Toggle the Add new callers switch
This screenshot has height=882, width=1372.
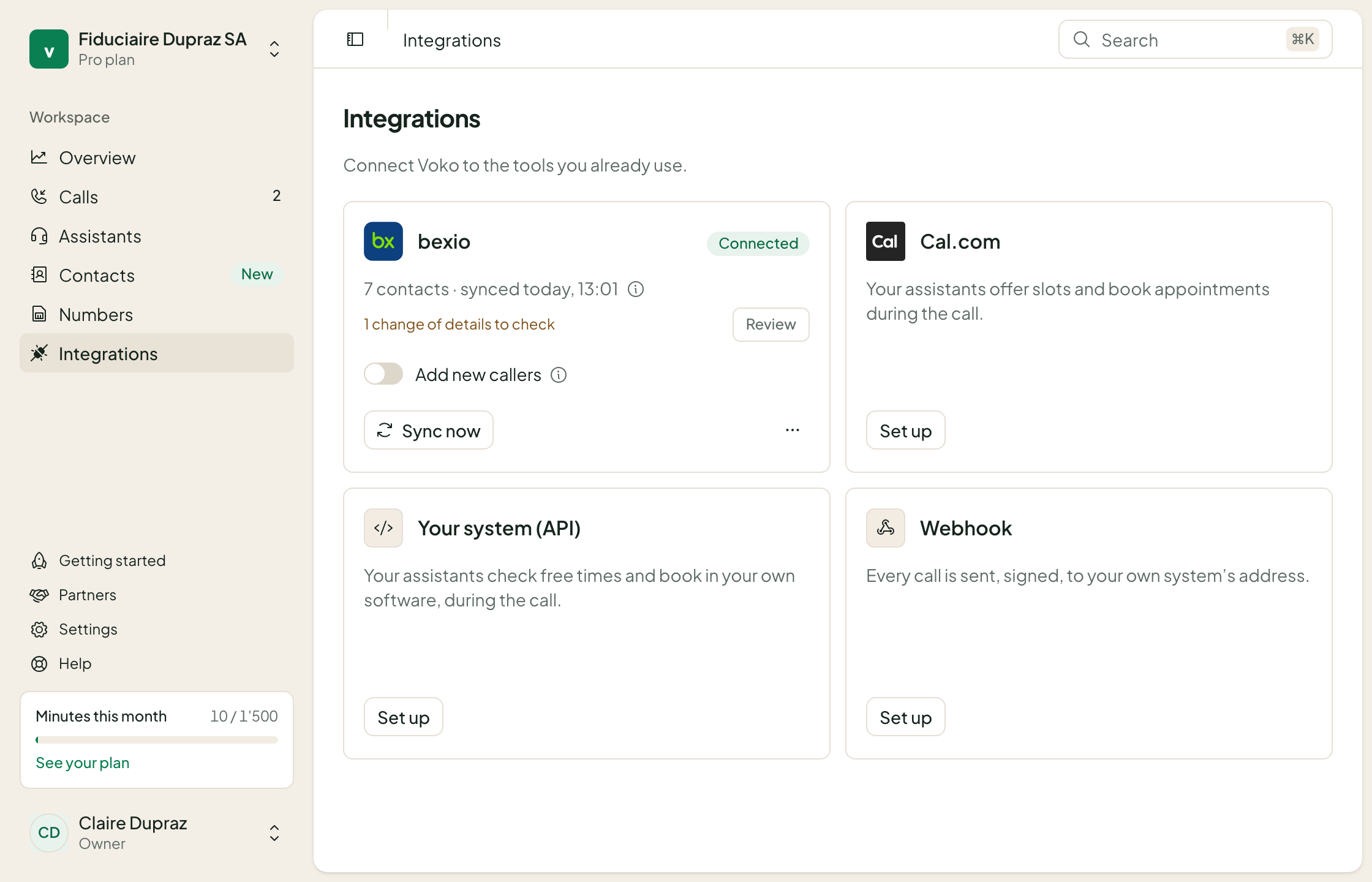coord(383,374)
